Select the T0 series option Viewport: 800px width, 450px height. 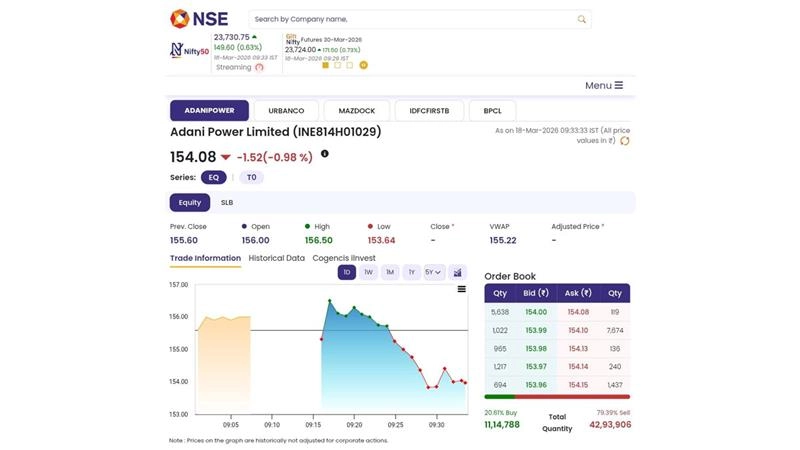tap(251, 177)
